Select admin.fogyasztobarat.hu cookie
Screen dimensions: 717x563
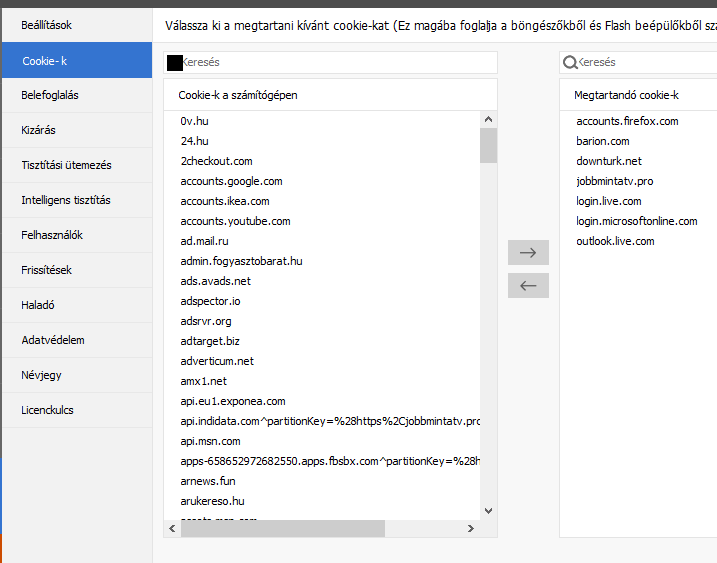coord(241,261)
